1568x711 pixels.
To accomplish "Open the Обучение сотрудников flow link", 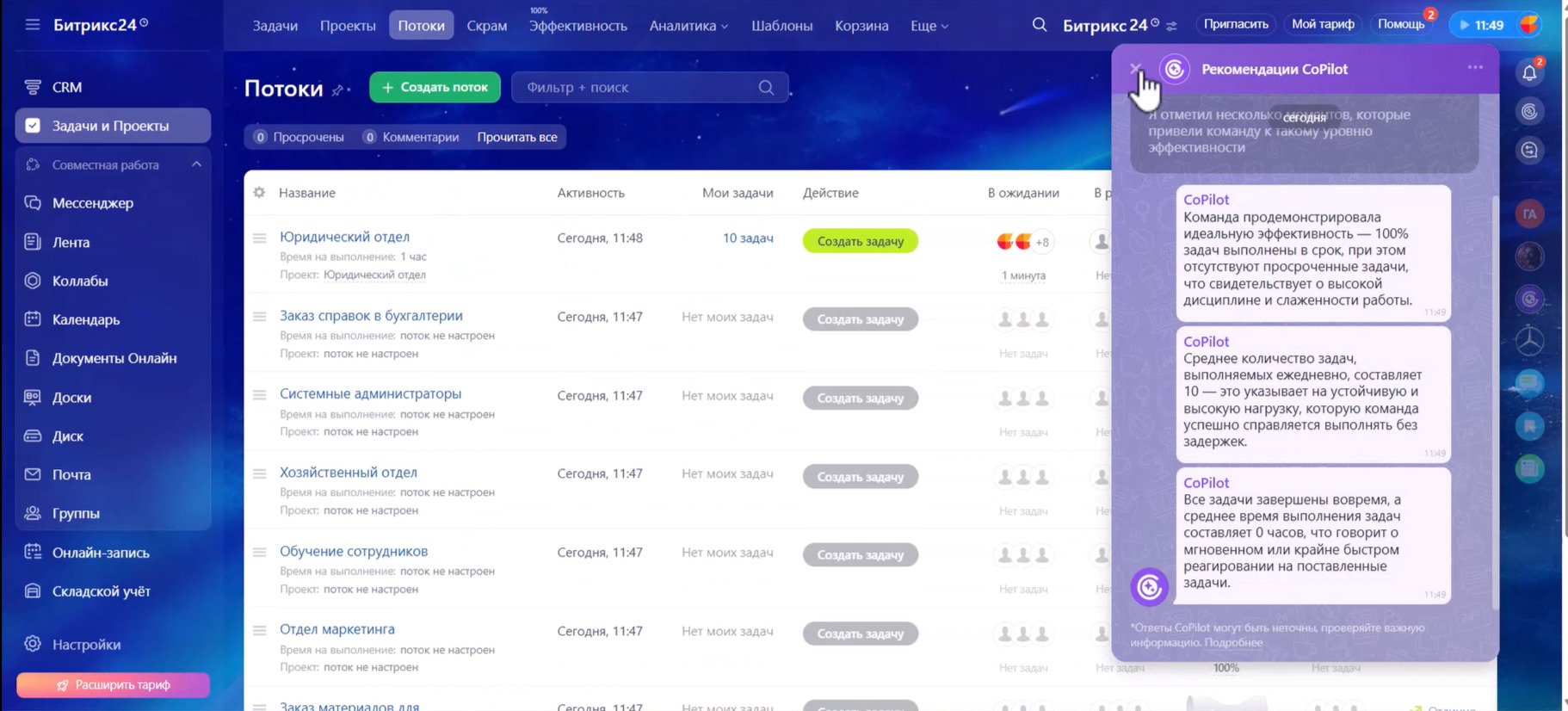I will point(354,551).
